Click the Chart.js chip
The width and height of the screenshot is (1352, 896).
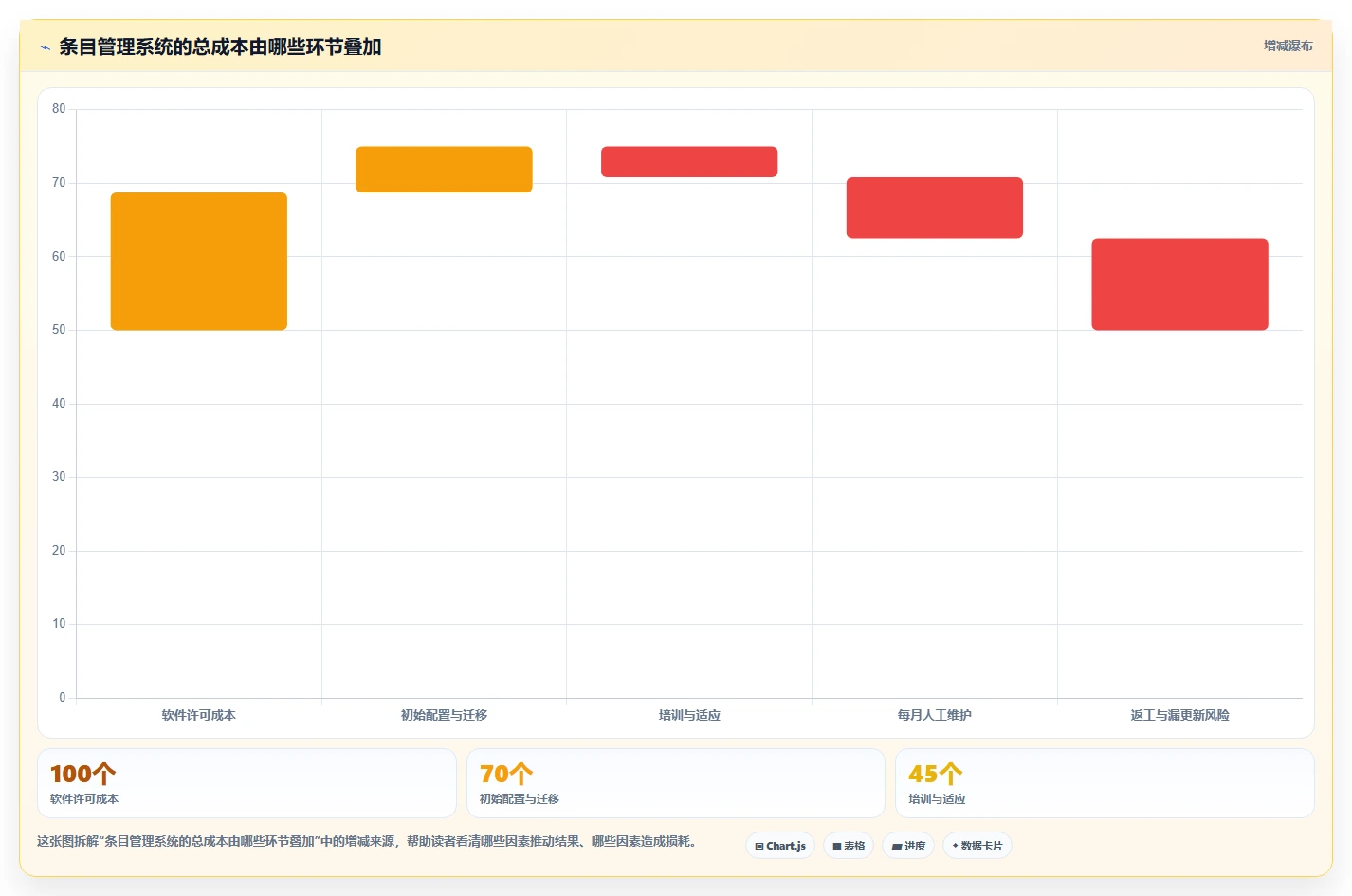pyautogui.click(x=780, y=846)
